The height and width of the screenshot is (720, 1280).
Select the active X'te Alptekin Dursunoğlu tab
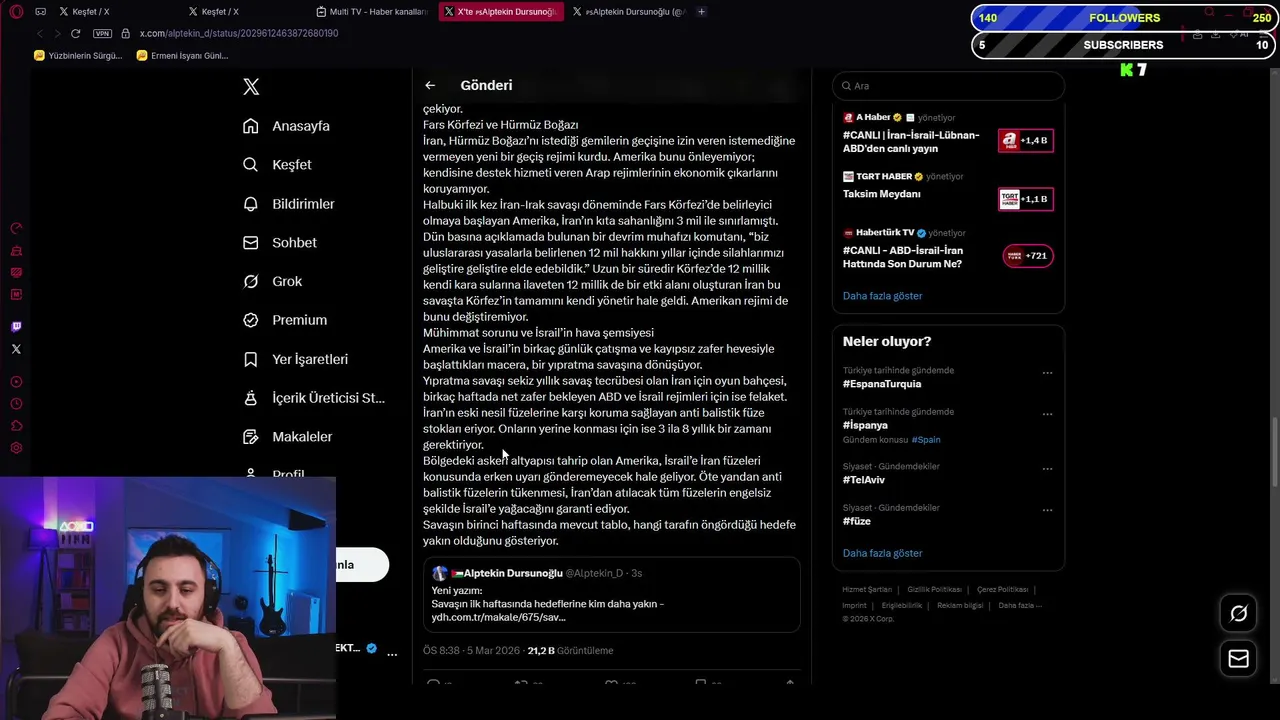(x=501, y=12)
